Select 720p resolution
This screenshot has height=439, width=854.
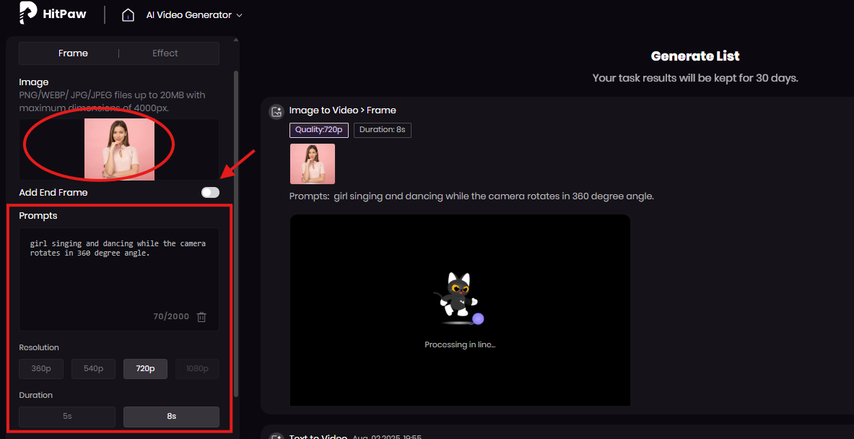point(145,369)
